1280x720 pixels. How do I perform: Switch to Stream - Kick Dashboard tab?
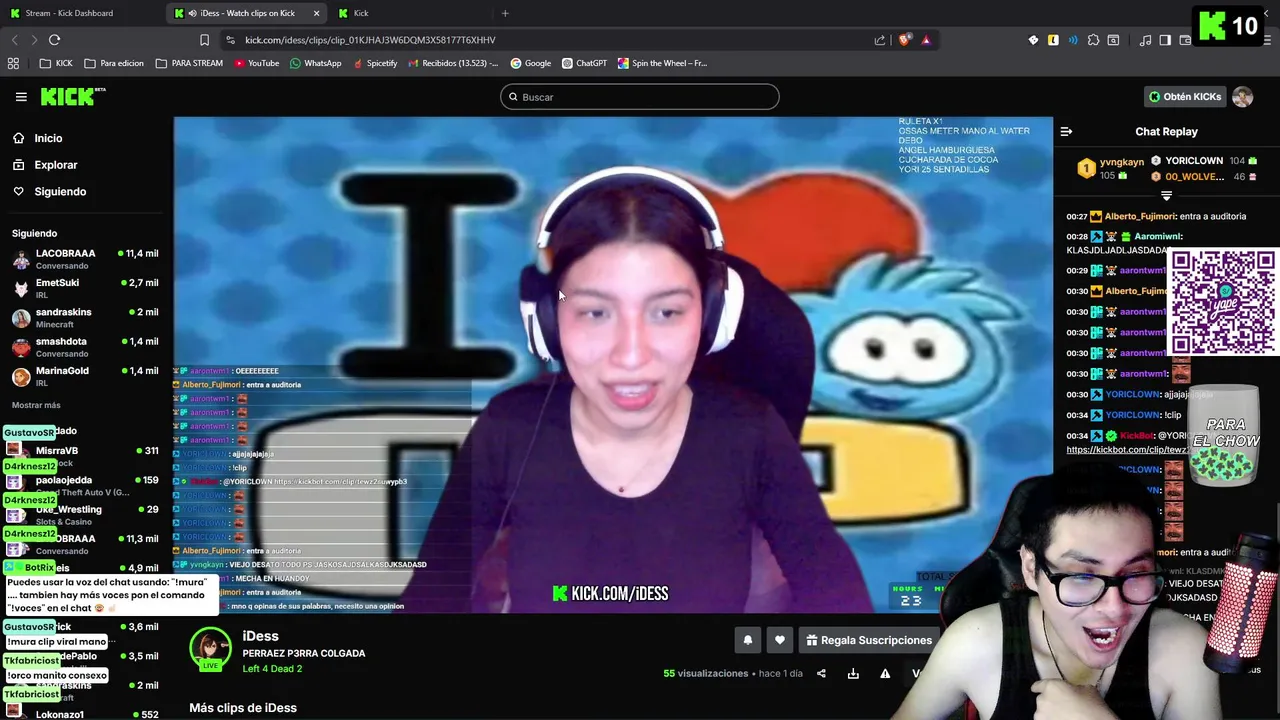pyautogui.click(x=69, y=13)
